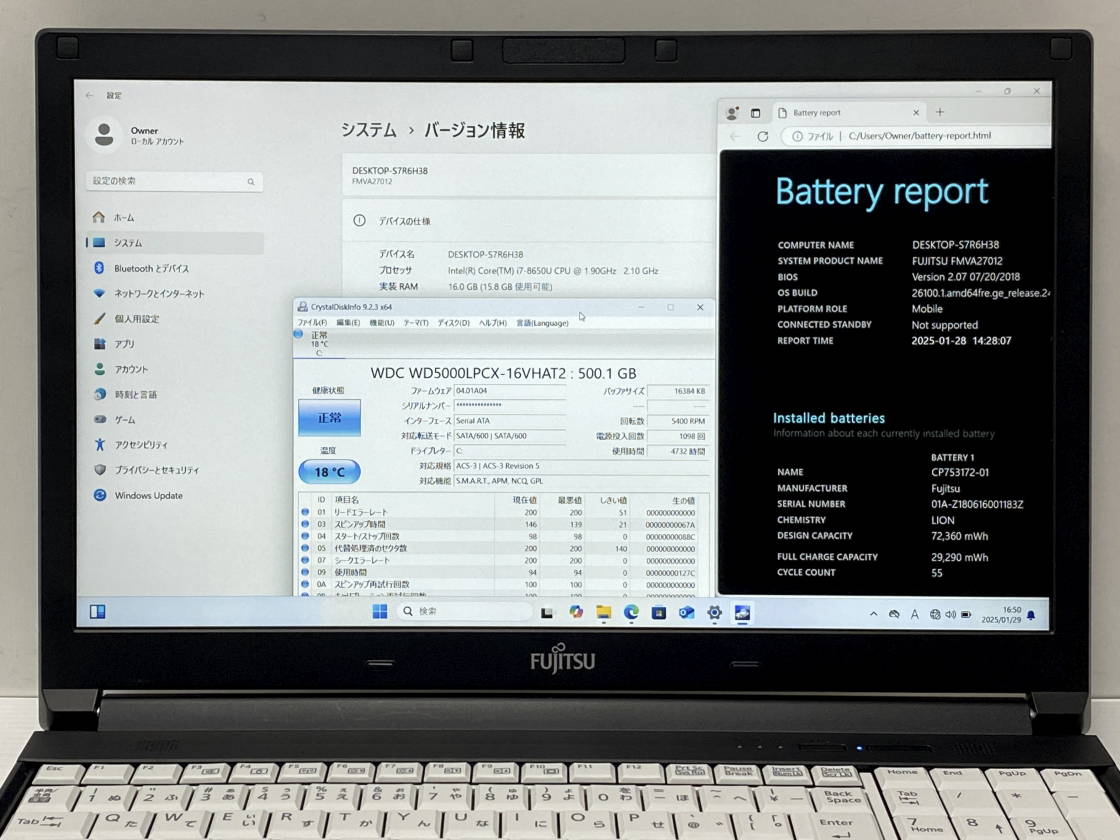
Task: Open Edge tab actions menu icon
Action: (755, 113)
